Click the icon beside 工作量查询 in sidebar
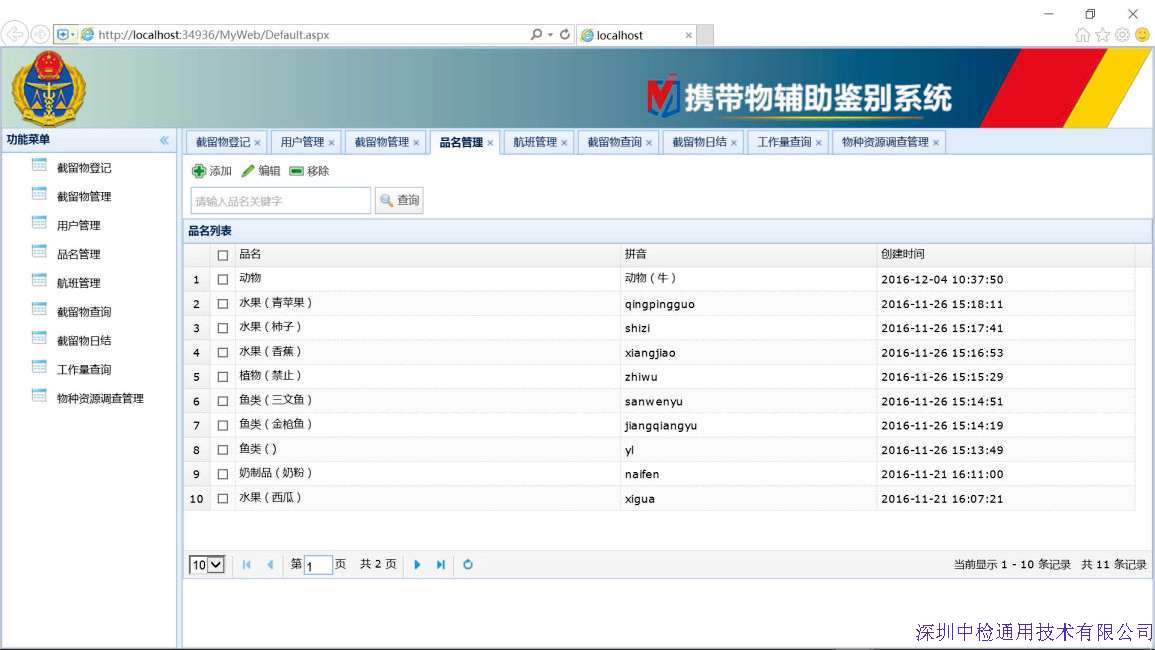Screen dimensions: 1155x650 (x=39, y=367)
